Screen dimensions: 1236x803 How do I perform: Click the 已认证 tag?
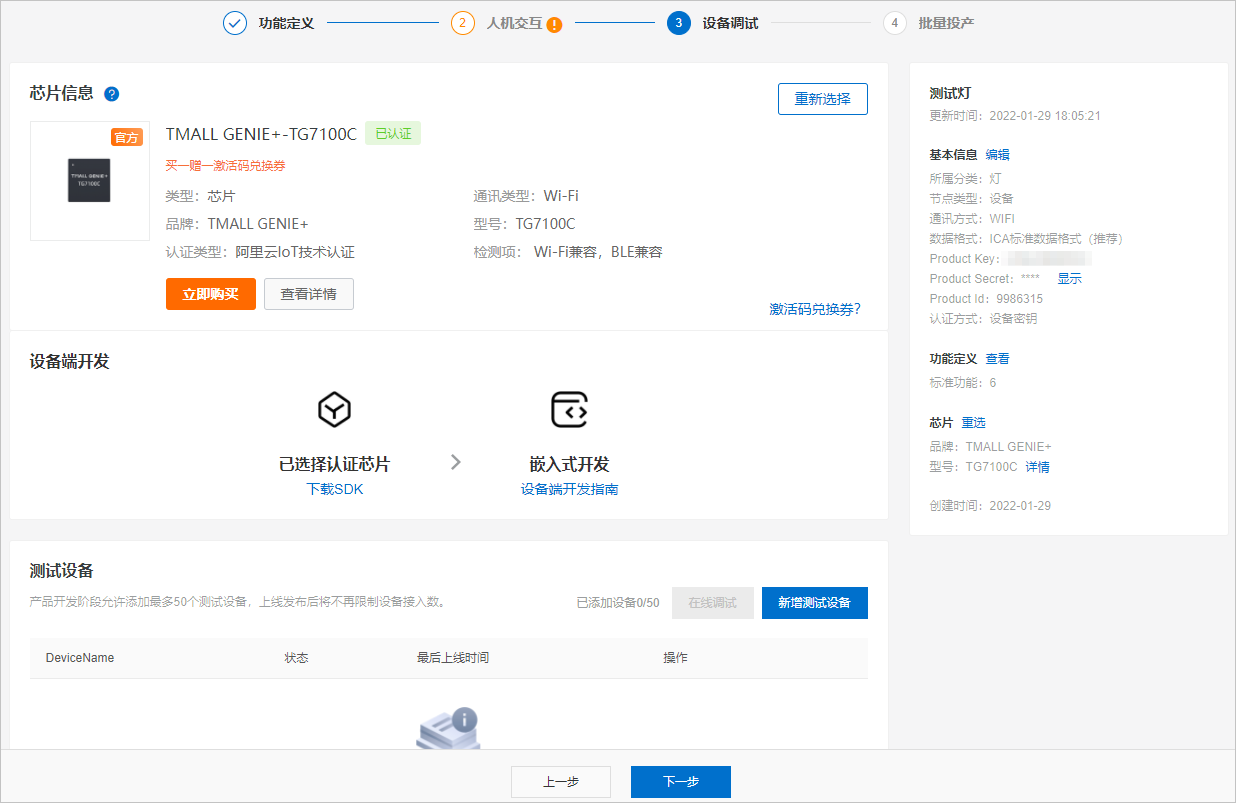pyautogui.click(x=393, y=134)
